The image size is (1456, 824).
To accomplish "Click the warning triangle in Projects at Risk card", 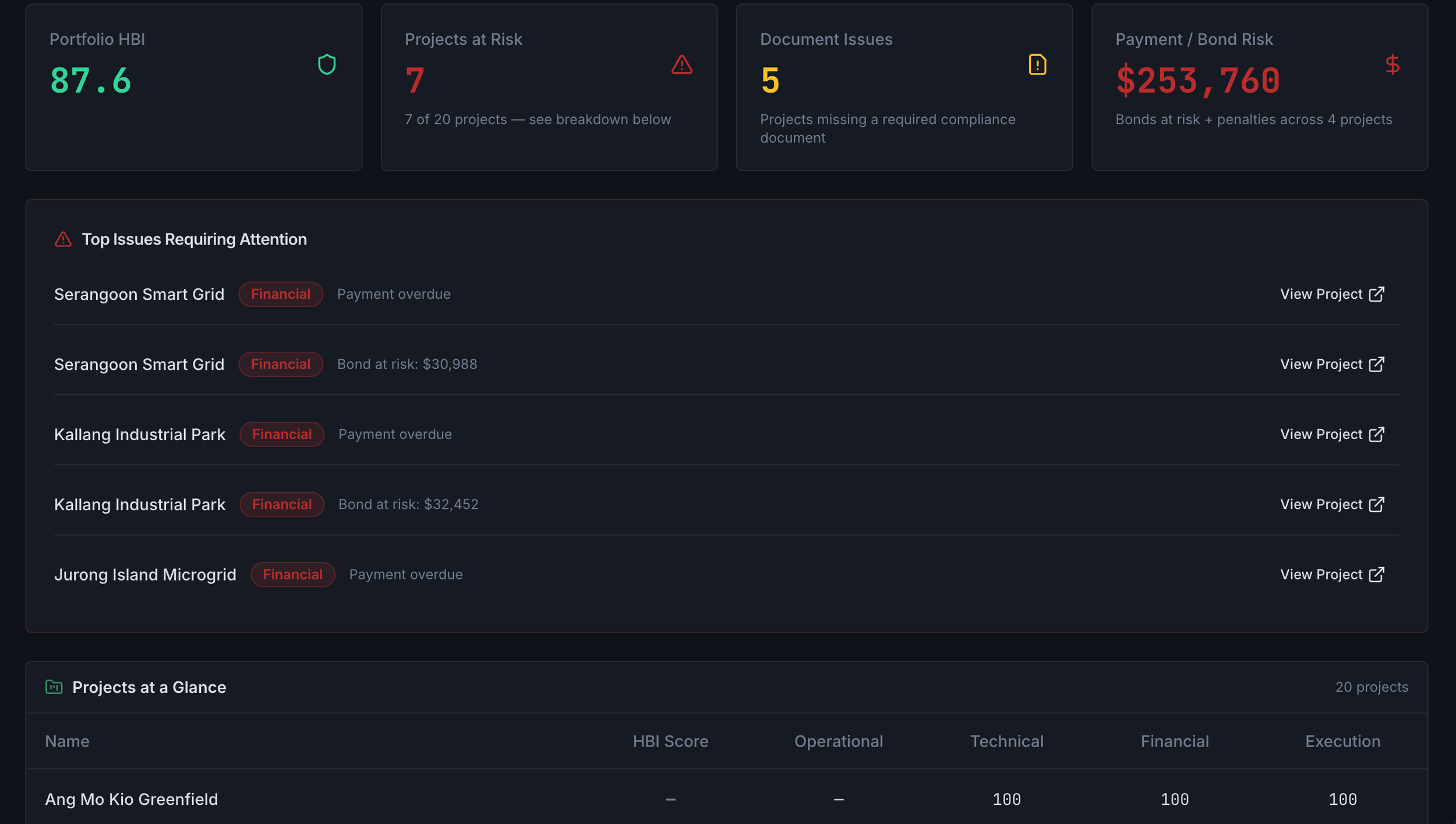I will (x=681, y=65).
